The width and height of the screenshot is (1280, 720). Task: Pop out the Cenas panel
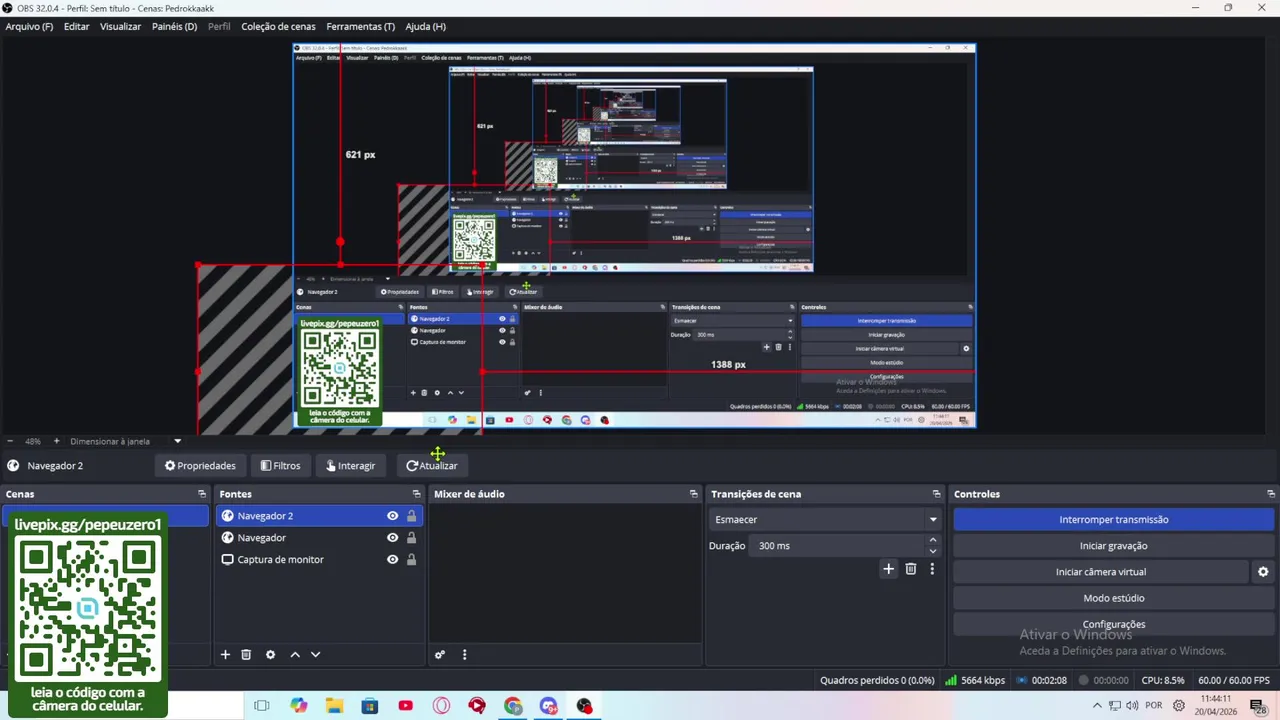(x=202, y=494)
